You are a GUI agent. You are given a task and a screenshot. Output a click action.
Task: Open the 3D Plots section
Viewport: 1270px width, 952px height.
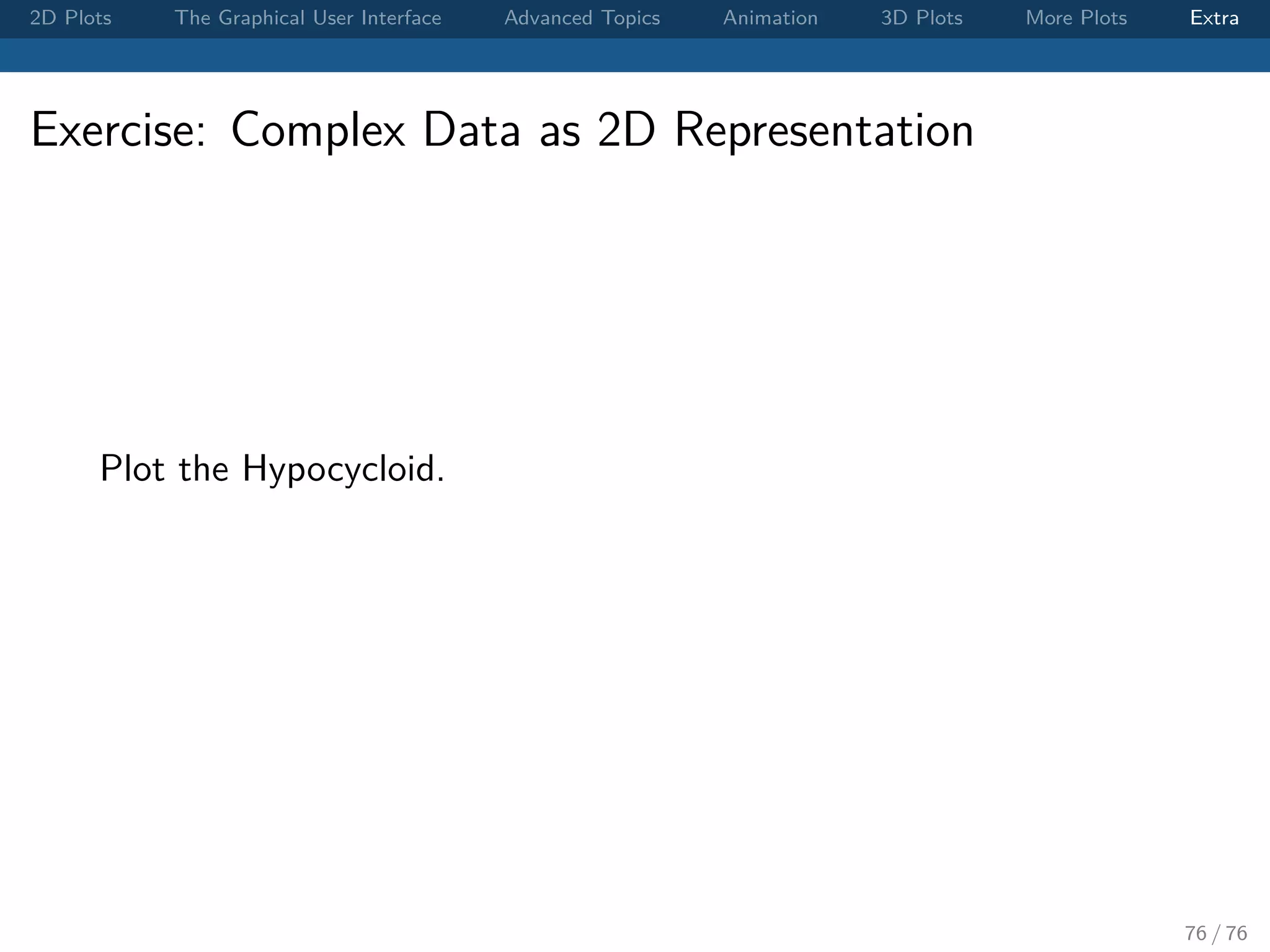(x=922, y=18)
